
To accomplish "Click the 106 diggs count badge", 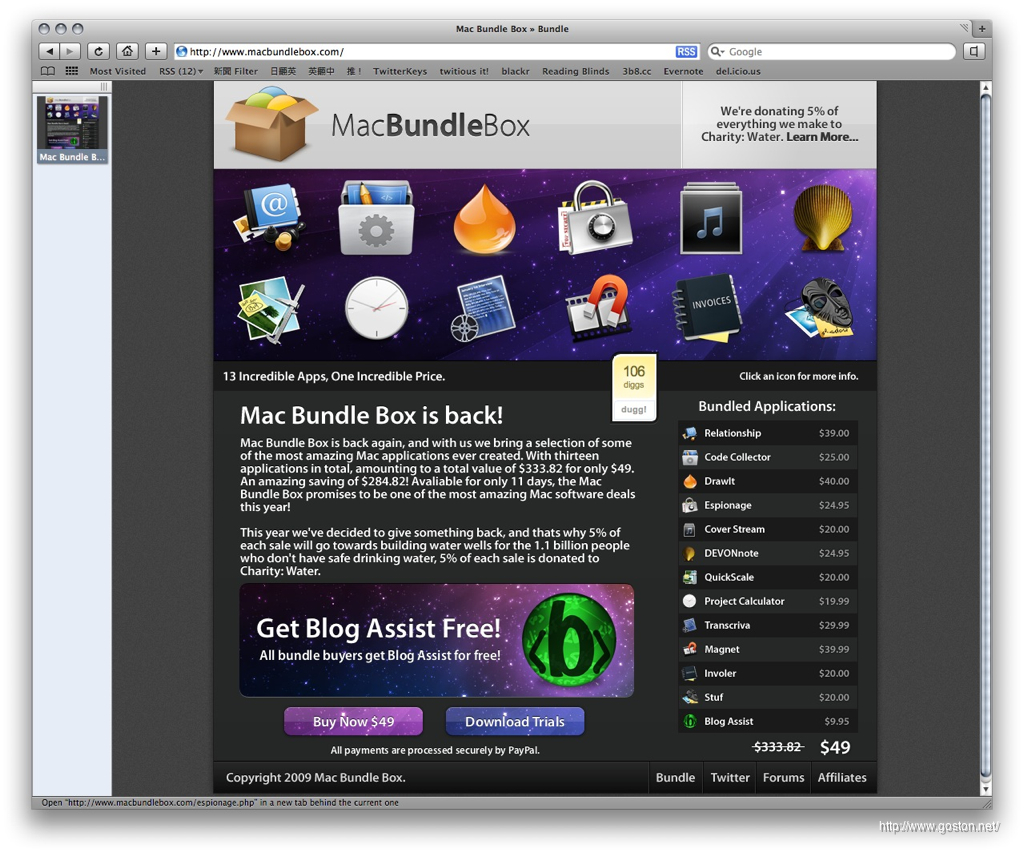I will tap(633, 376).
